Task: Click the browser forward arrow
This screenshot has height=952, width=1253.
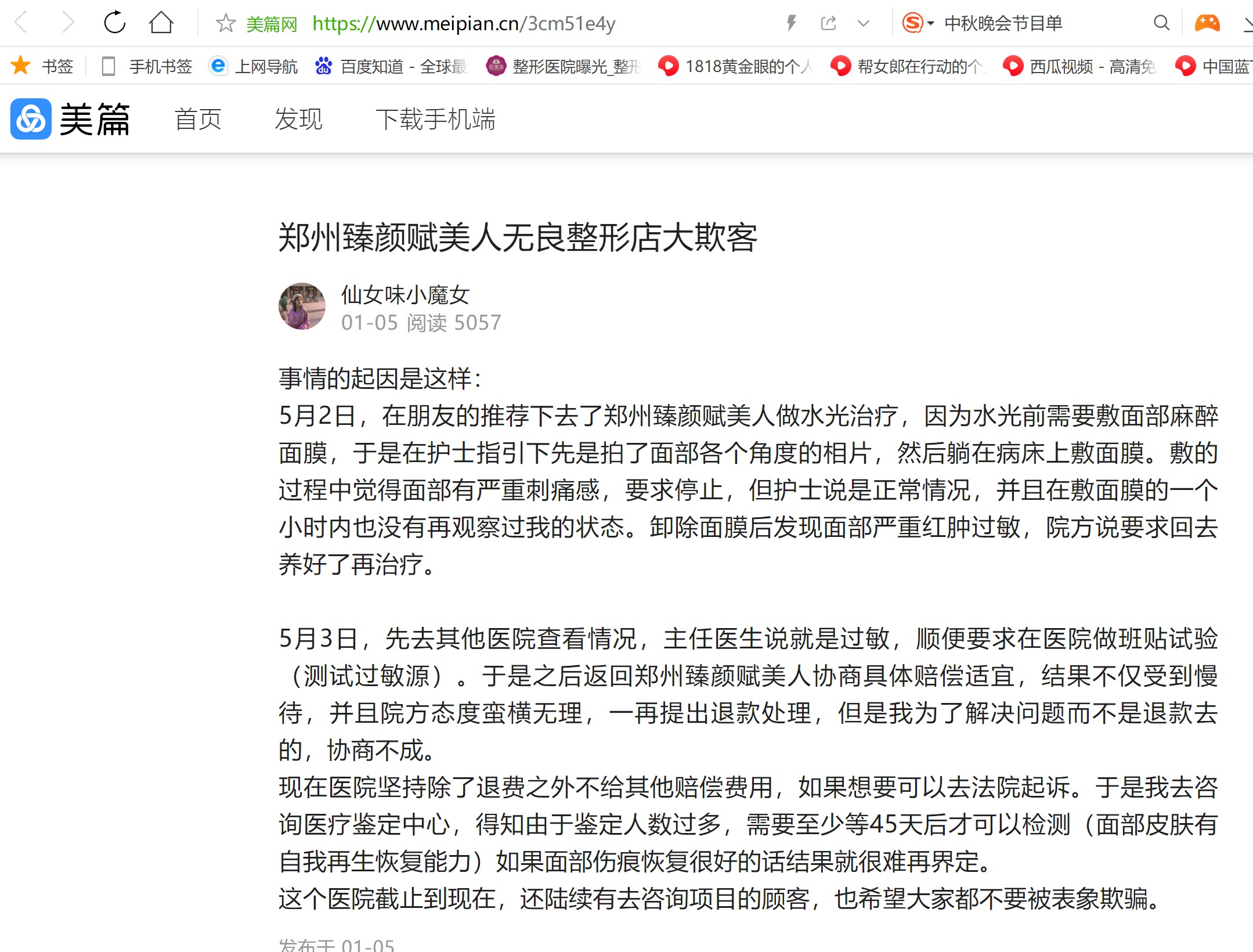Action: [68, 23]
